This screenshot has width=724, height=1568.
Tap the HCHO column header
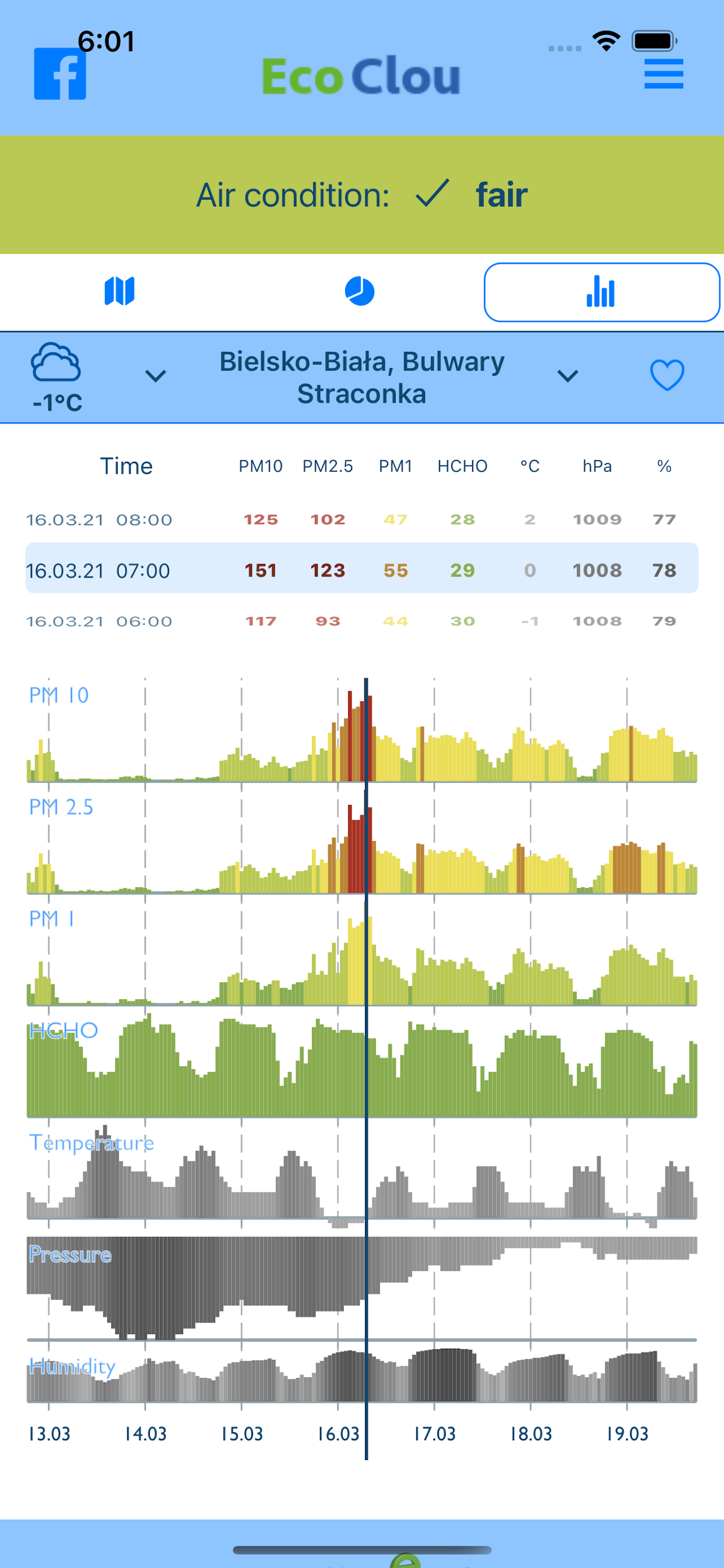pyautogui.click(x=462, y=466)
